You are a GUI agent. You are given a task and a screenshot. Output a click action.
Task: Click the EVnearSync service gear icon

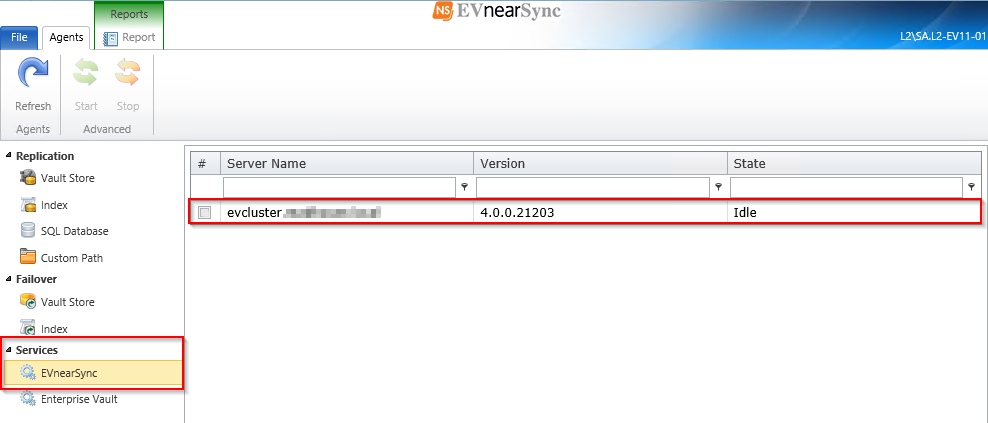[28, 373]
